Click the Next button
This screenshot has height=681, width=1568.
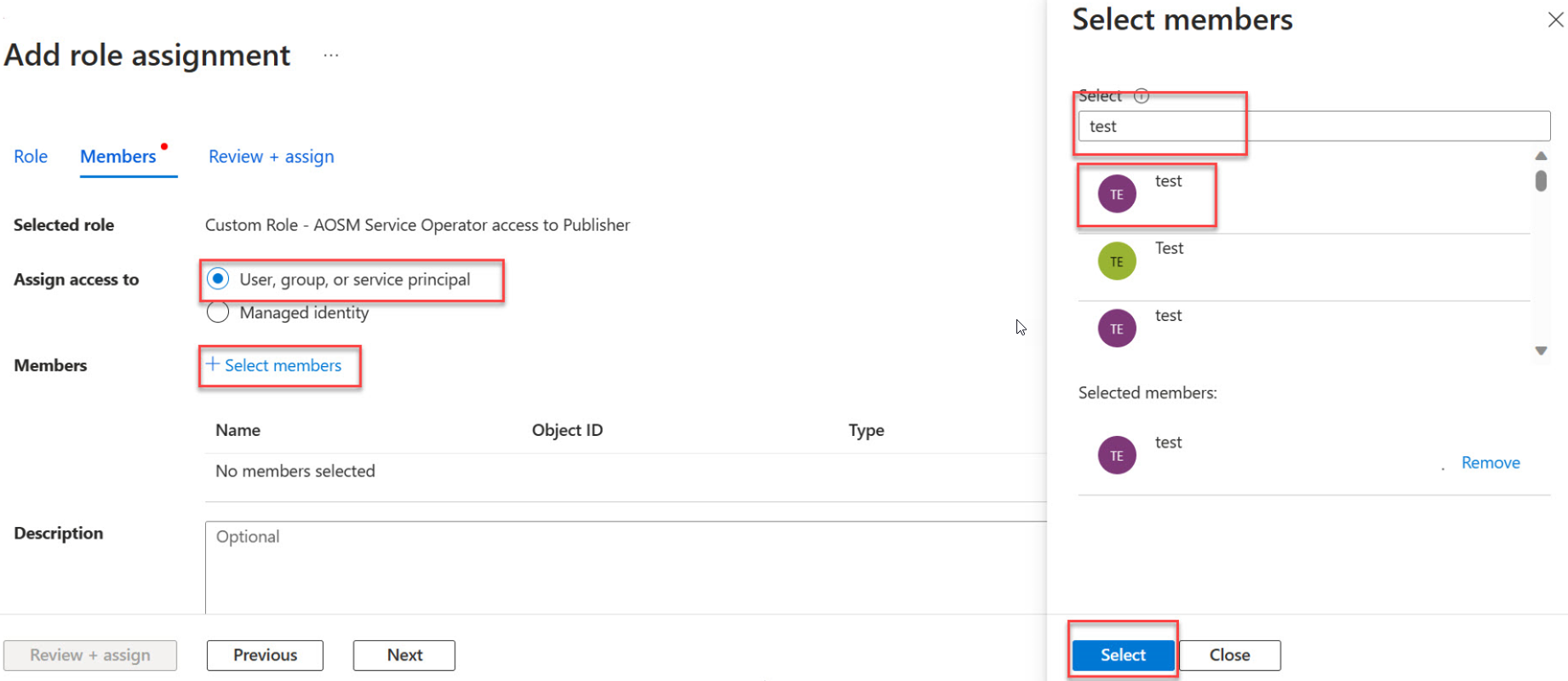click(x=404, y=655)
